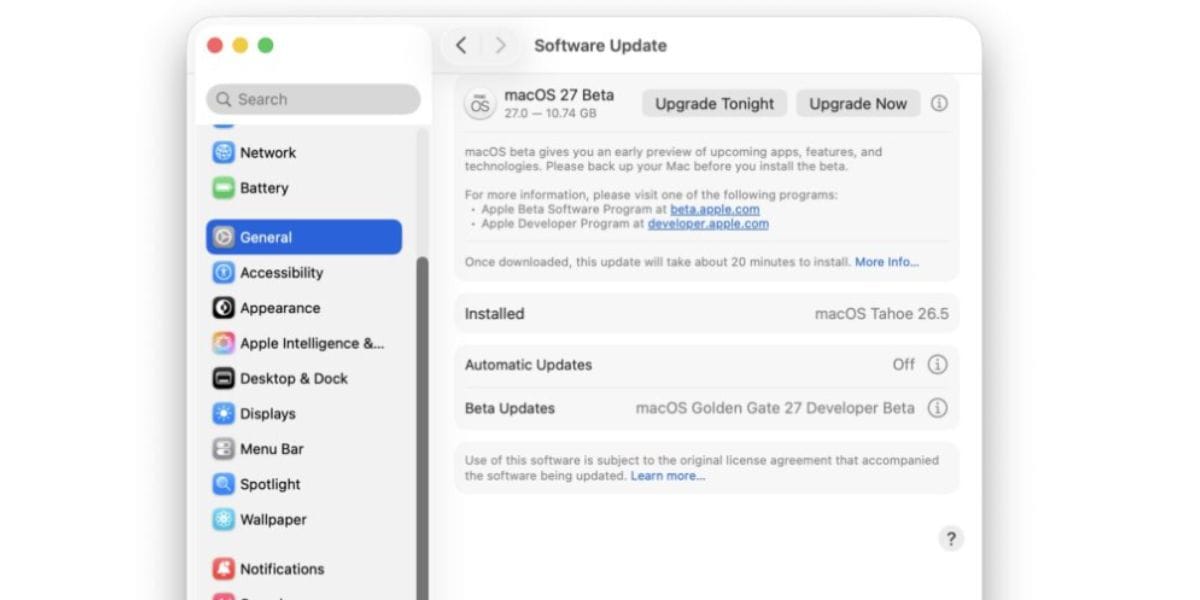This screenshot has width=1200, height=600.
Task: Open the Battery icon in sidebar
Action: pyautogui.click(x=223, y=188)
